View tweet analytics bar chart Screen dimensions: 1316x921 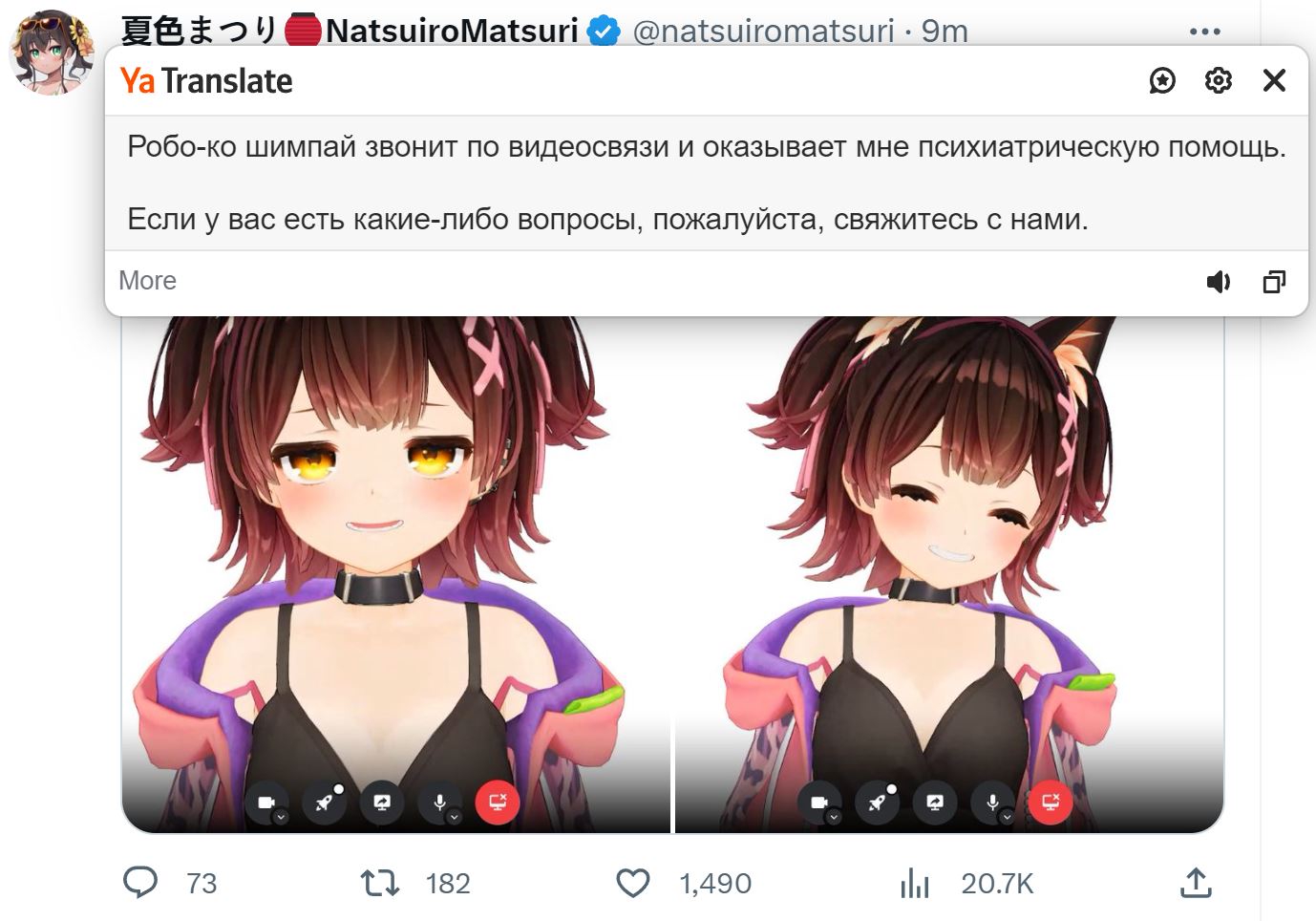[x=914, y=883]
